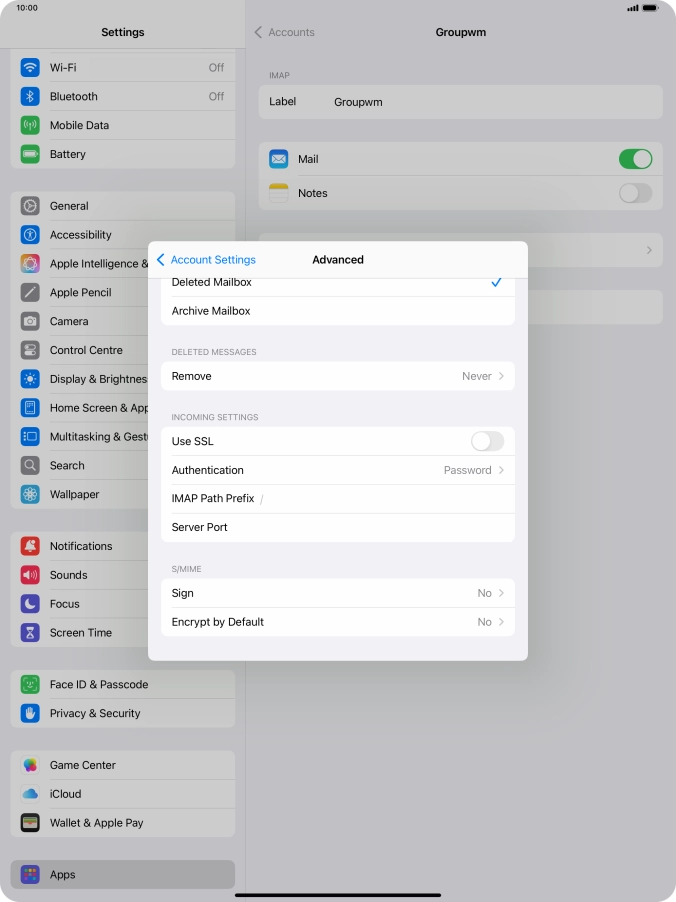
Task: Enable the Use SSL switch
Action: [487, 441]
